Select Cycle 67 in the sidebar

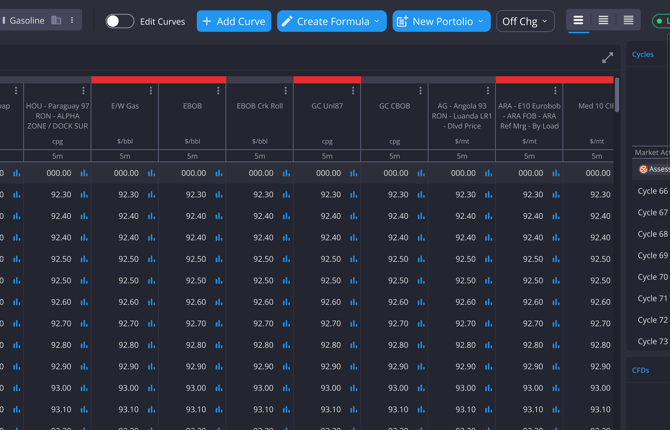(652, 212)
